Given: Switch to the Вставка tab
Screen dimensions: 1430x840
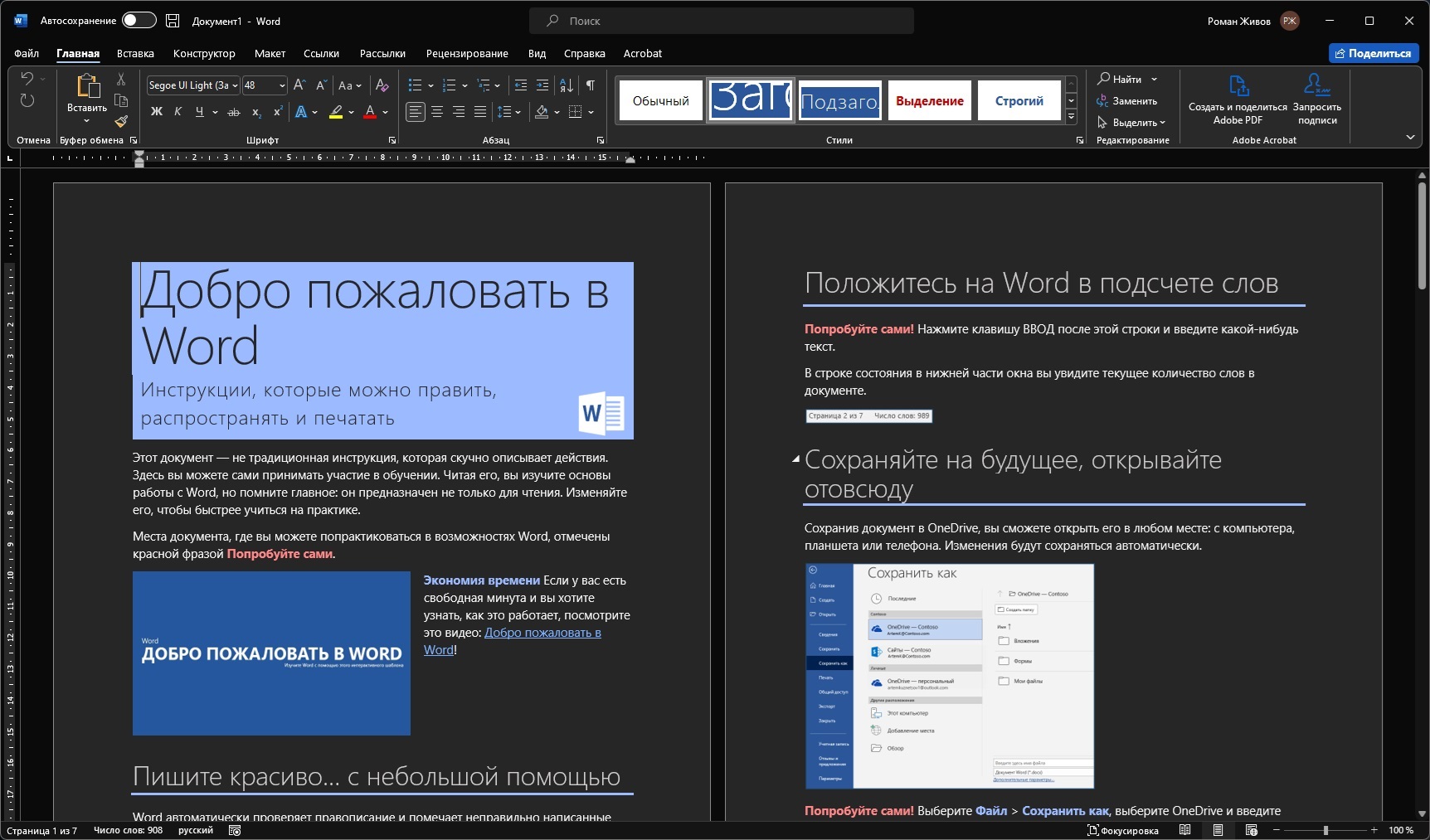Looking at the screenshot, I should (x=135, y=54).
